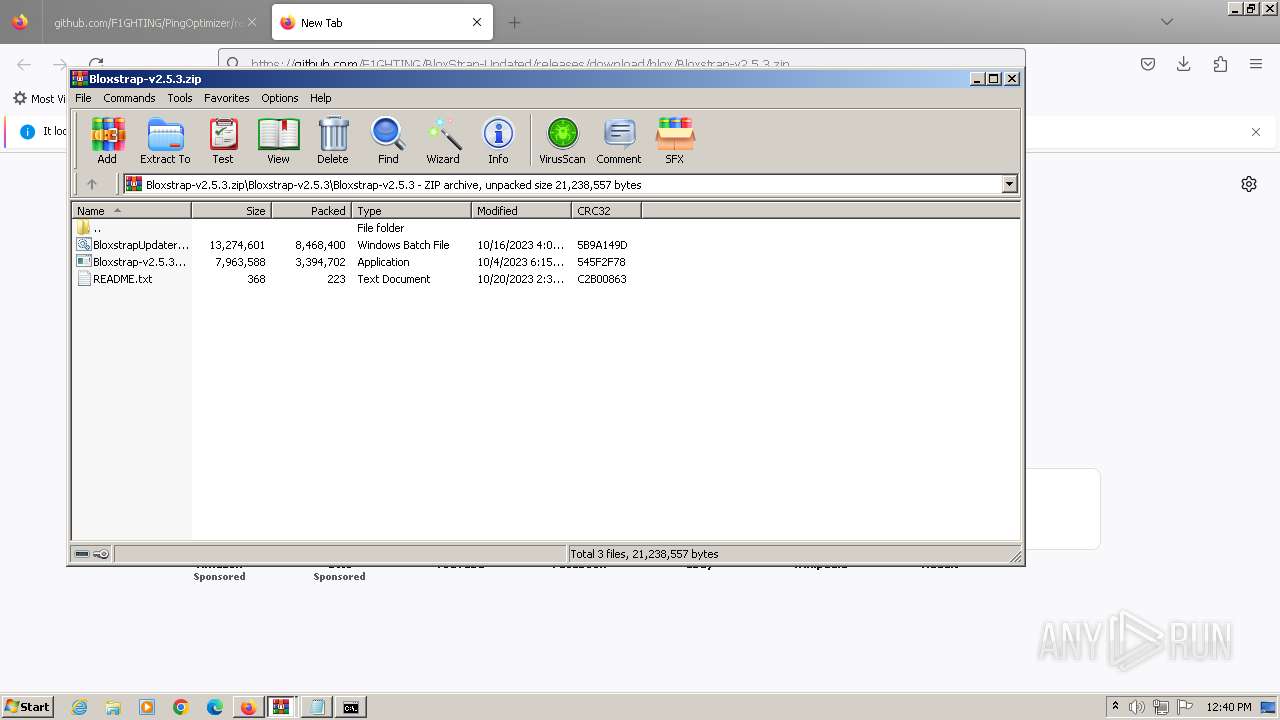This screenshot has width=1280, height=720.
Task: Open a new Firefox tab with plus
Action: (514, 22)
